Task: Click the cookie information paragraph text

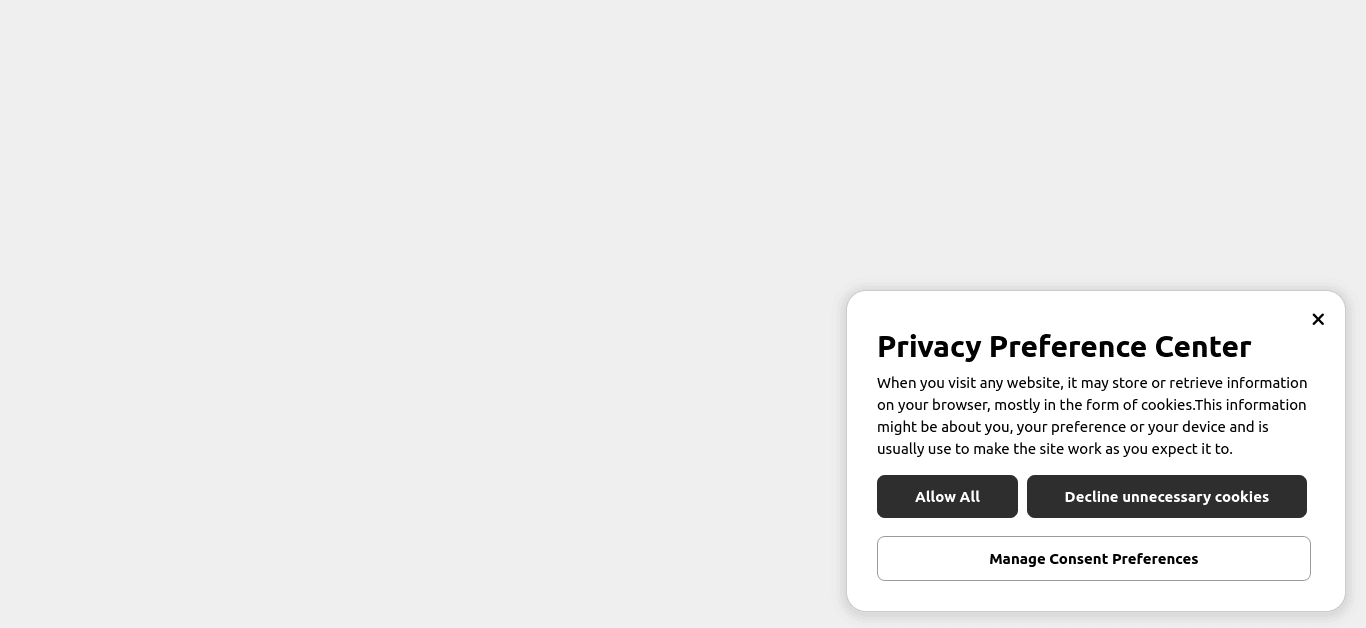Action: click(1091, 416)
